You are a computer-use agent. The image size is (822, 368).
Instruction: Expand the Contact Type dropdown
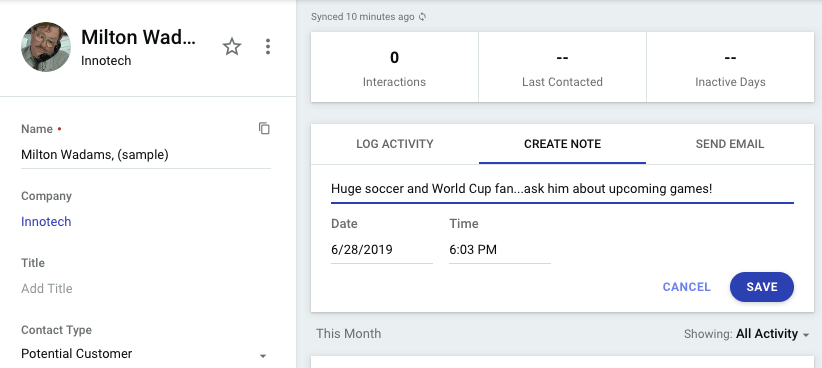[146, 354]
